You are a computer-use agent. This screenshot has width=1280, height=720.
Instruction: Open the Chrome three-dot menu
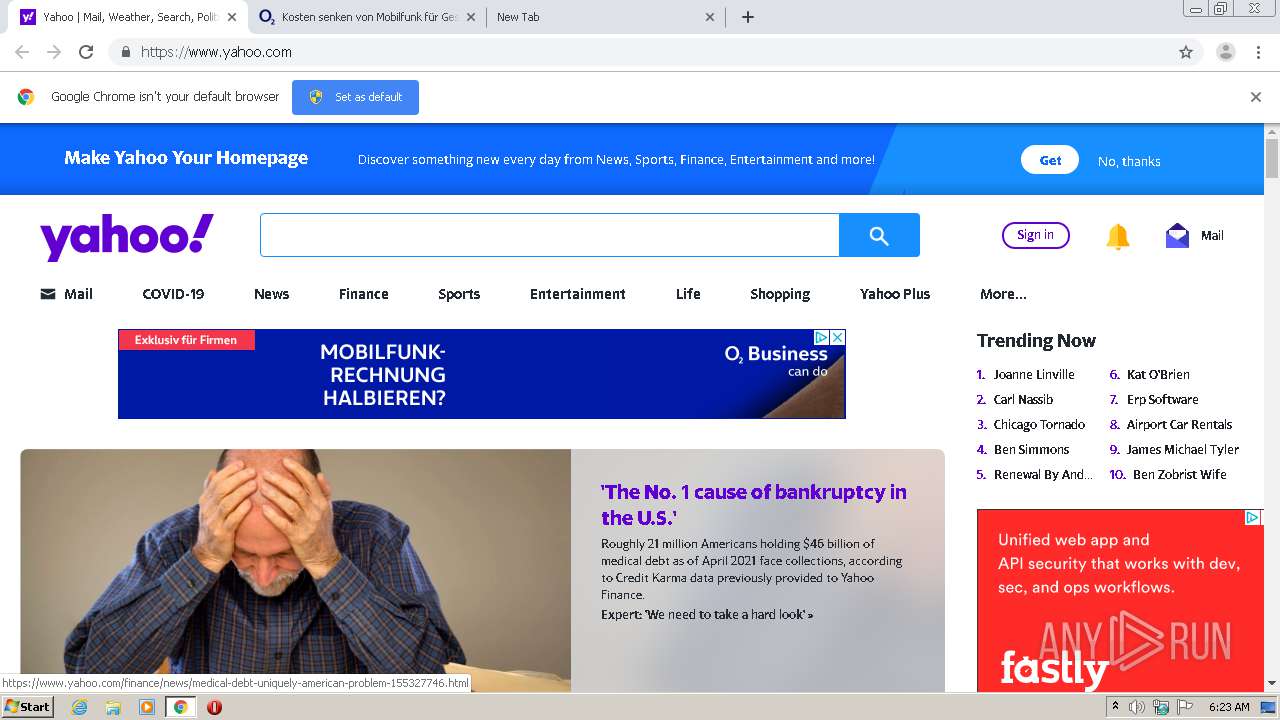coord(1258,52)
